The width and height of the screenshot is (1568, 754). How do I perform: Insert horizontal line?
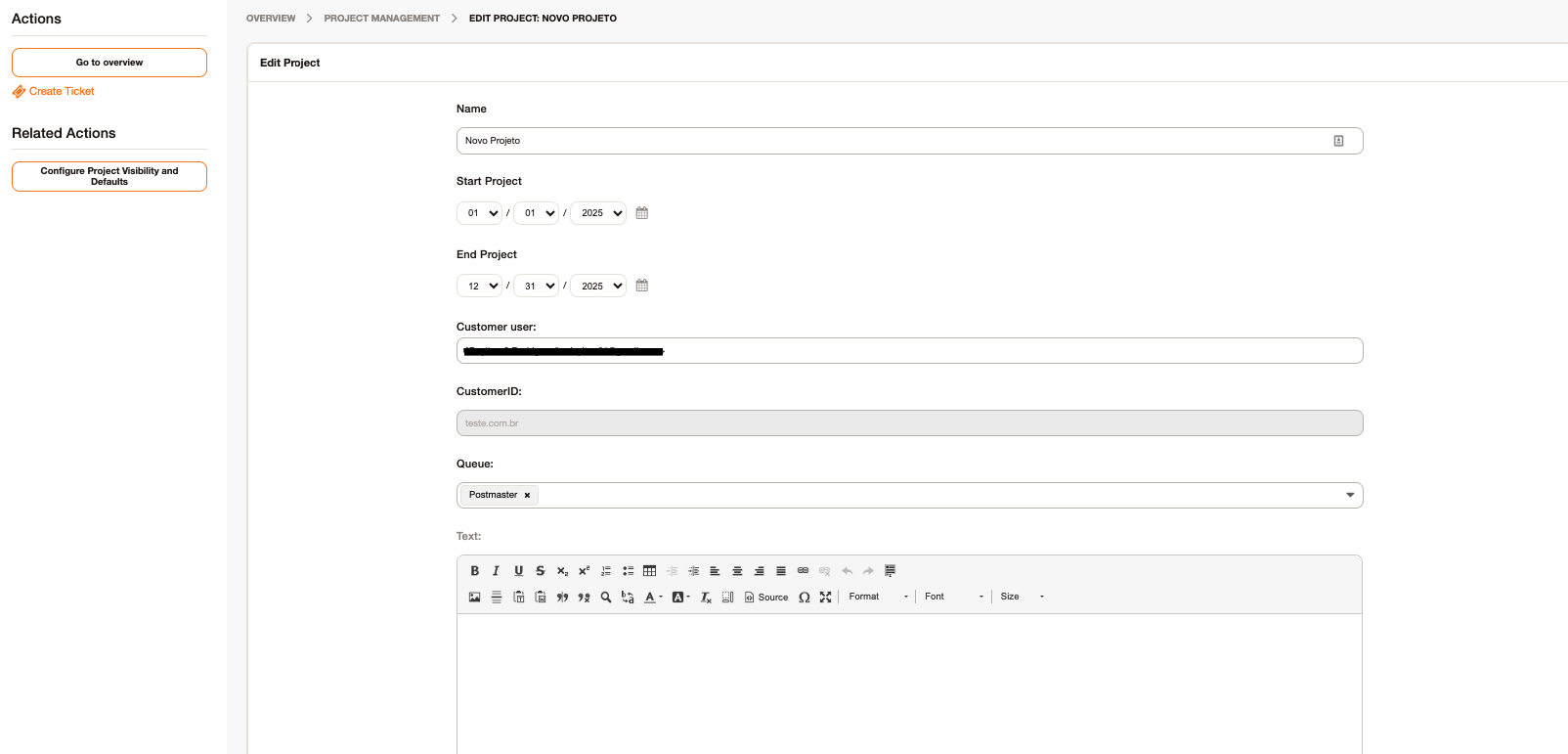[x=496, y=597]
